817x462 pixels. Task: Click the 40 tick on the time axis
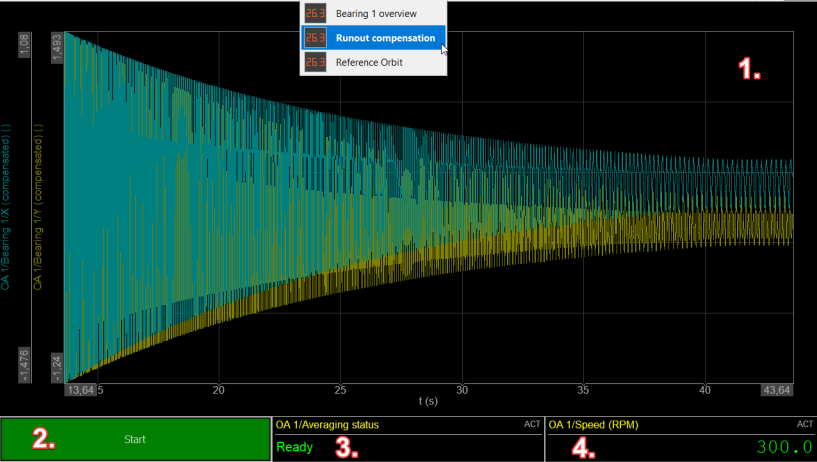[x=704, y=390]
